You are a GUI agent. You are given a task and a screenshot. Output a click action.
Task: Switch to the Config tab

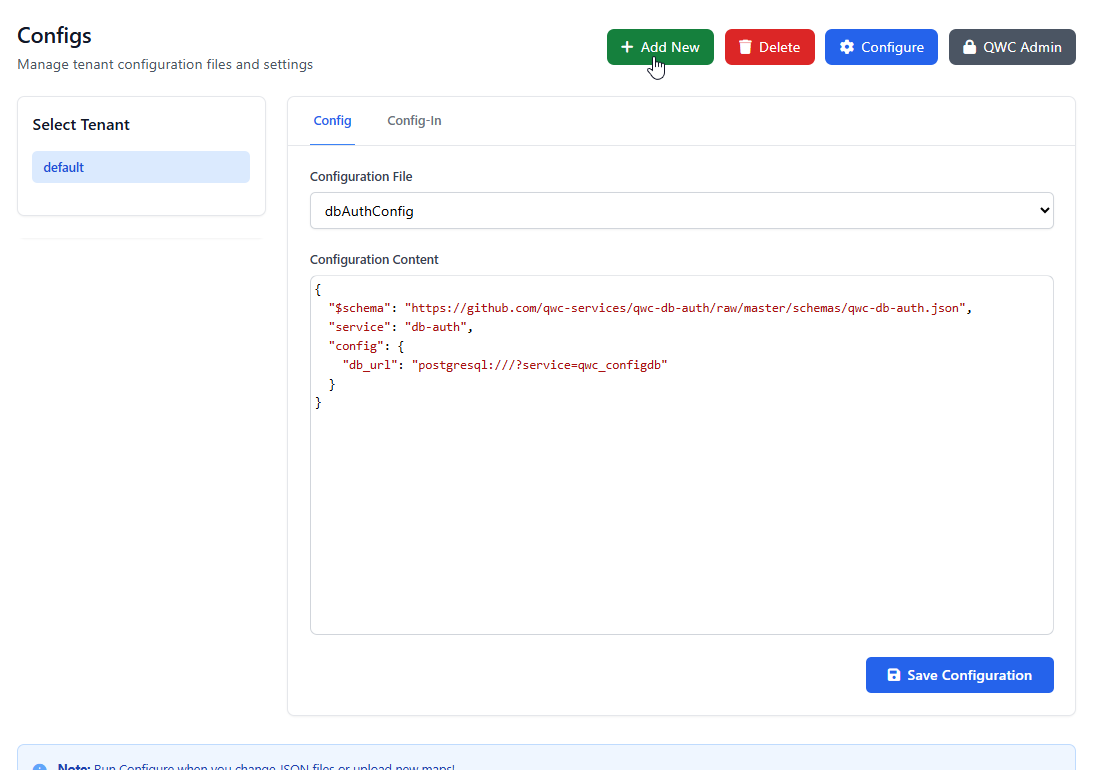click(x=332, y=121)
